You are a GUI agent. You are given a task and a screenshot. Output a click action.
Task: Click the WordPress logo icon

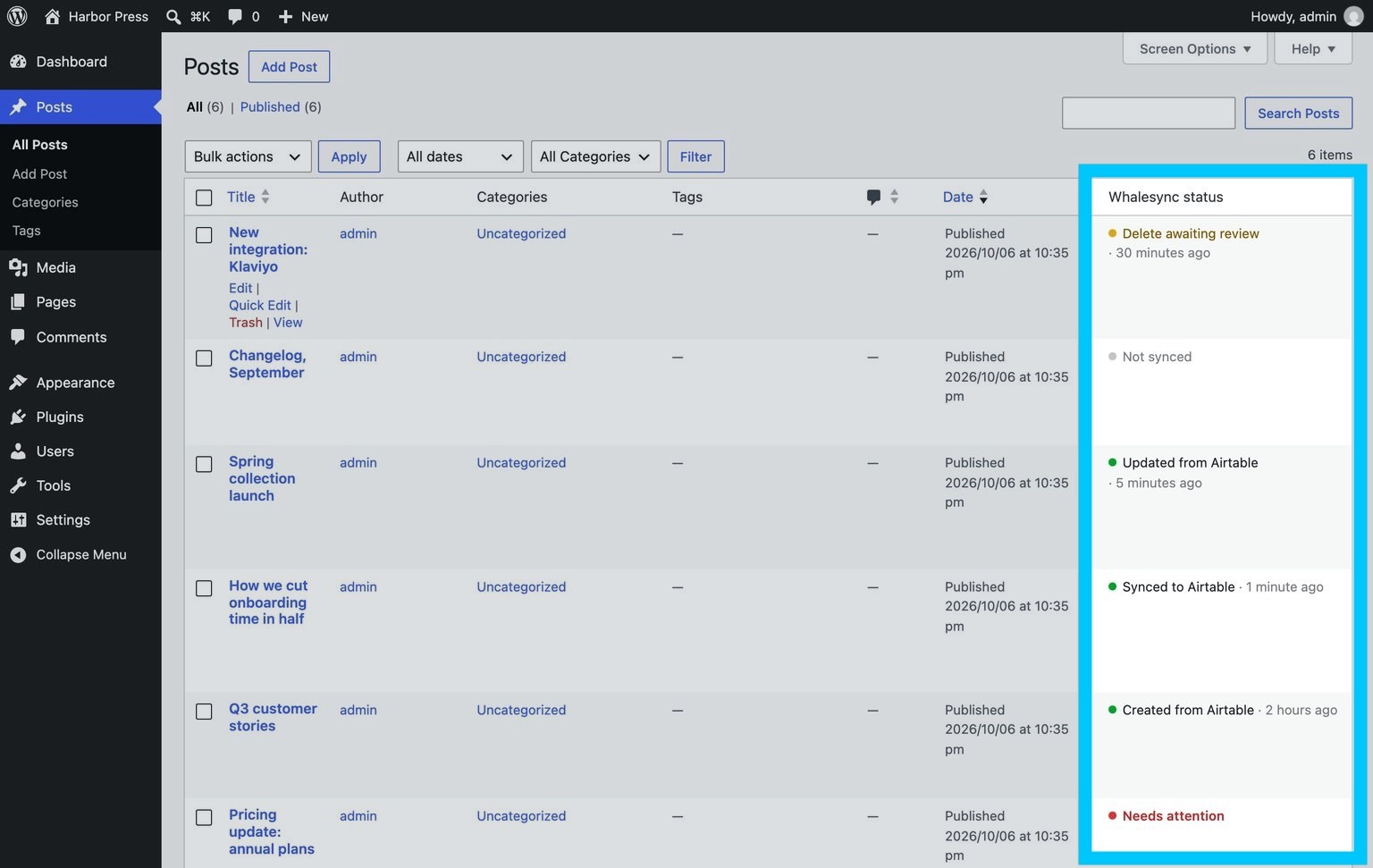click(x=17, y=16)
